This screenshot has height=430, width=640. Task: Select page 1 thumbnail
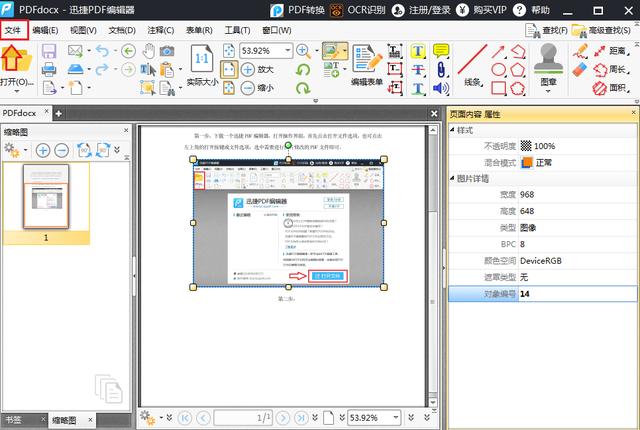[x=46, y=197]
